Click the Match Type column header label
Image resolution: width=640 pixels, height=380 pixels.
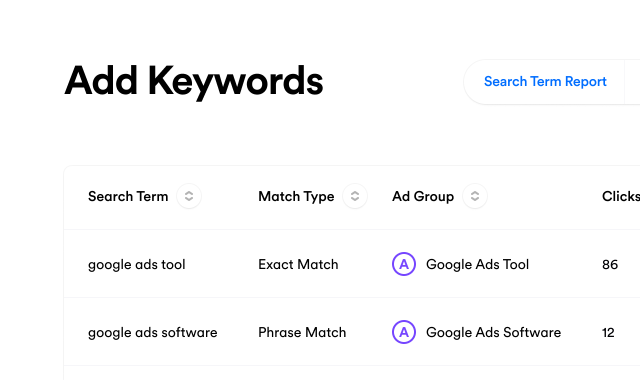point(296,196)
